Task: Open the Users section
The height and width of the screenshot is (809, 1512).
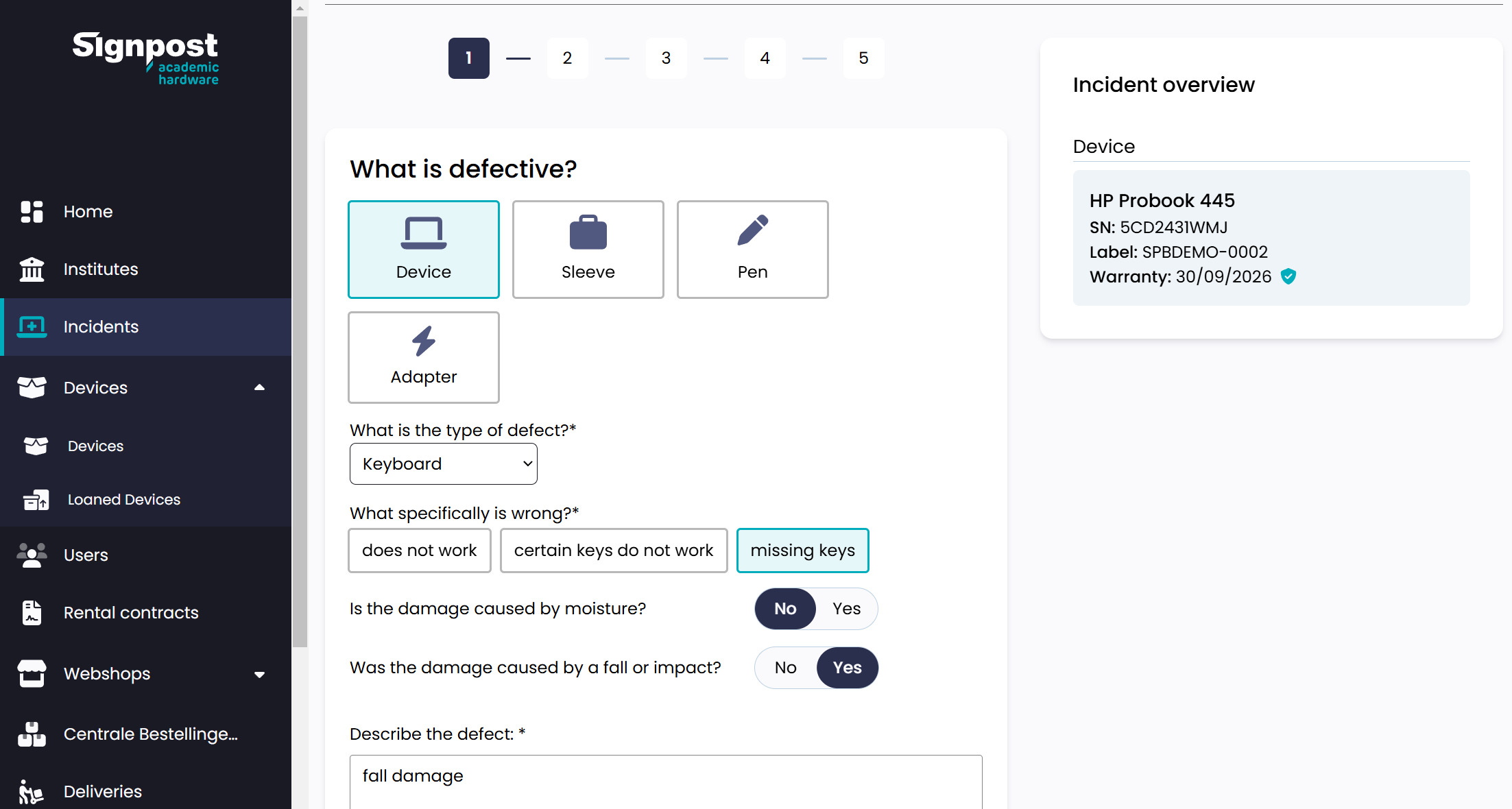Action: [x=86, y=555]
